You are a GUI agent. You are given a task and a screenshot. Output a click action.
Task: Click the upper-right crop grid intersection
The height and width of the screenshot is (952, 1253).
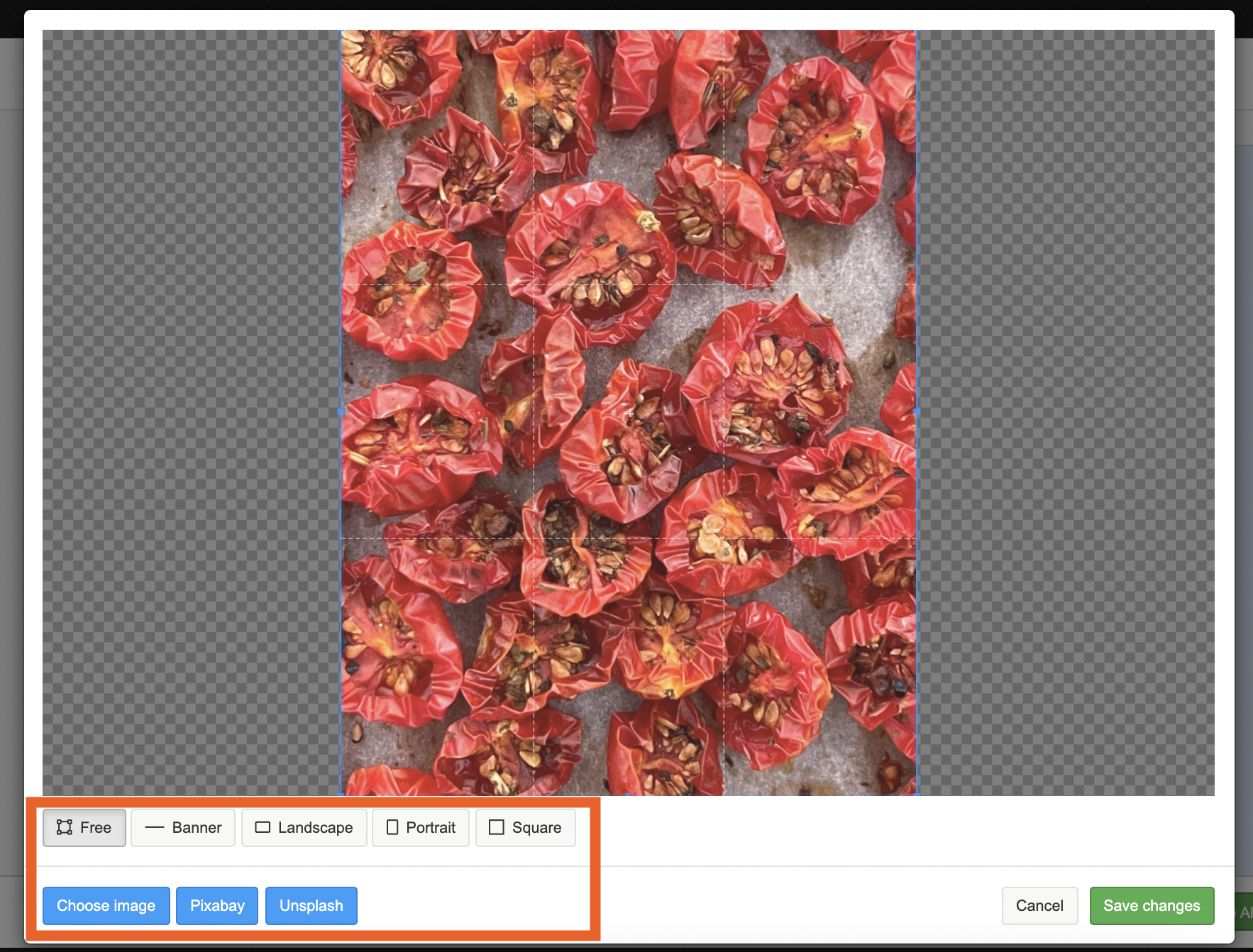[724, 284]
